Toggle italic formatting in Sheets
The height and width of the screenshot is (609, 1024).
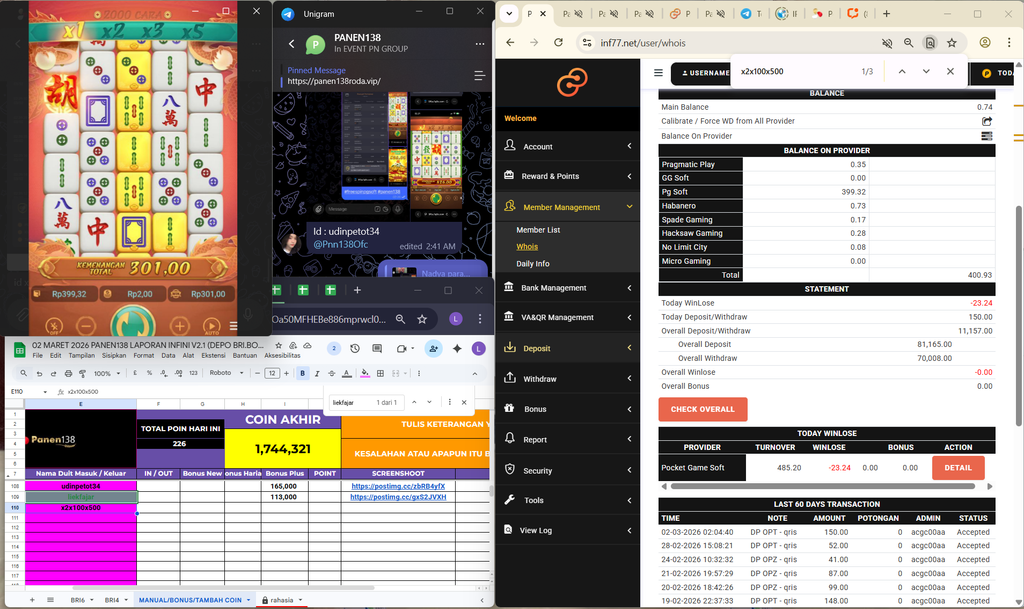(x=317, y=373)
